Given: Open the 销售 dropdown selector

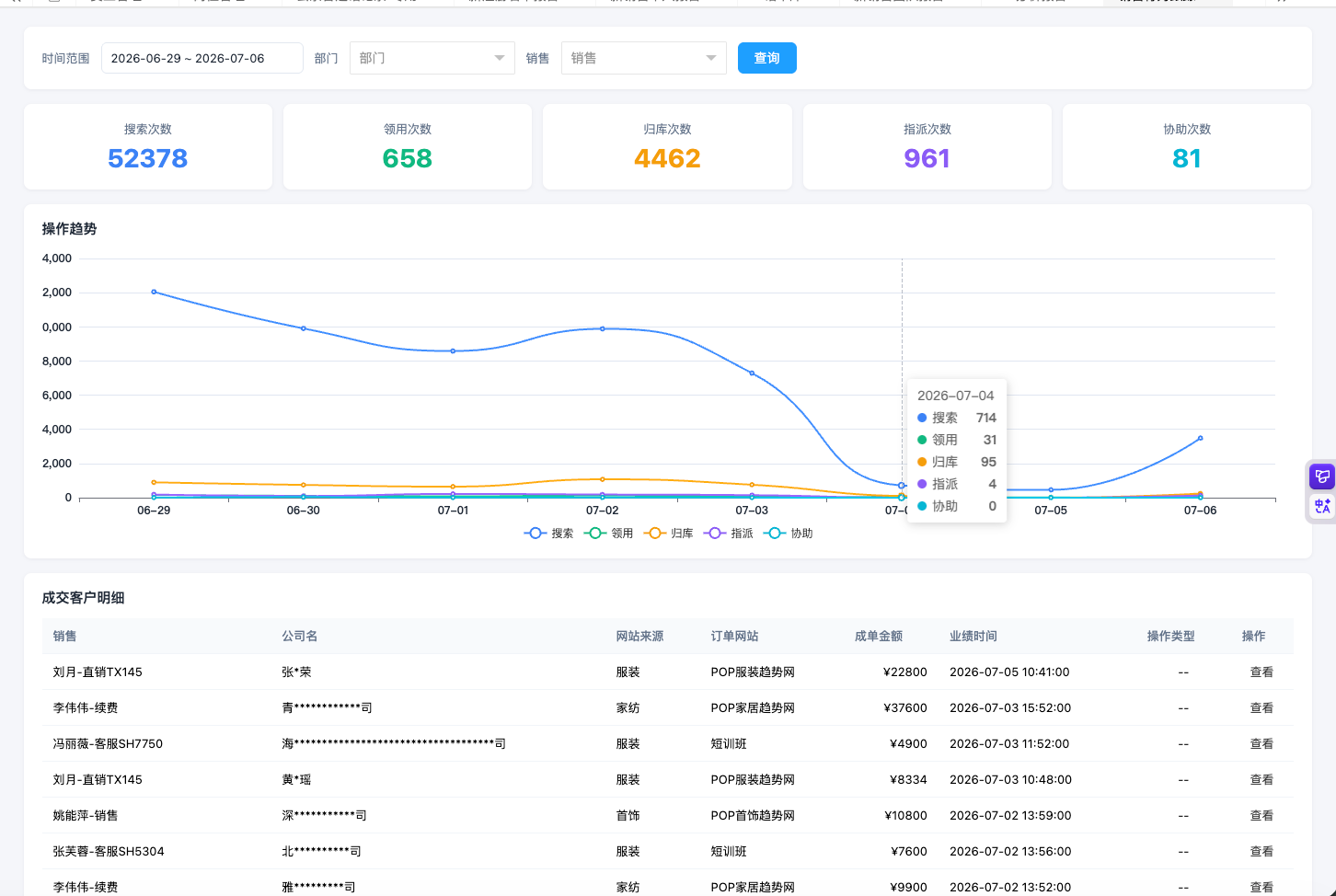Looking at the screenshot, I should pos(644,58).
